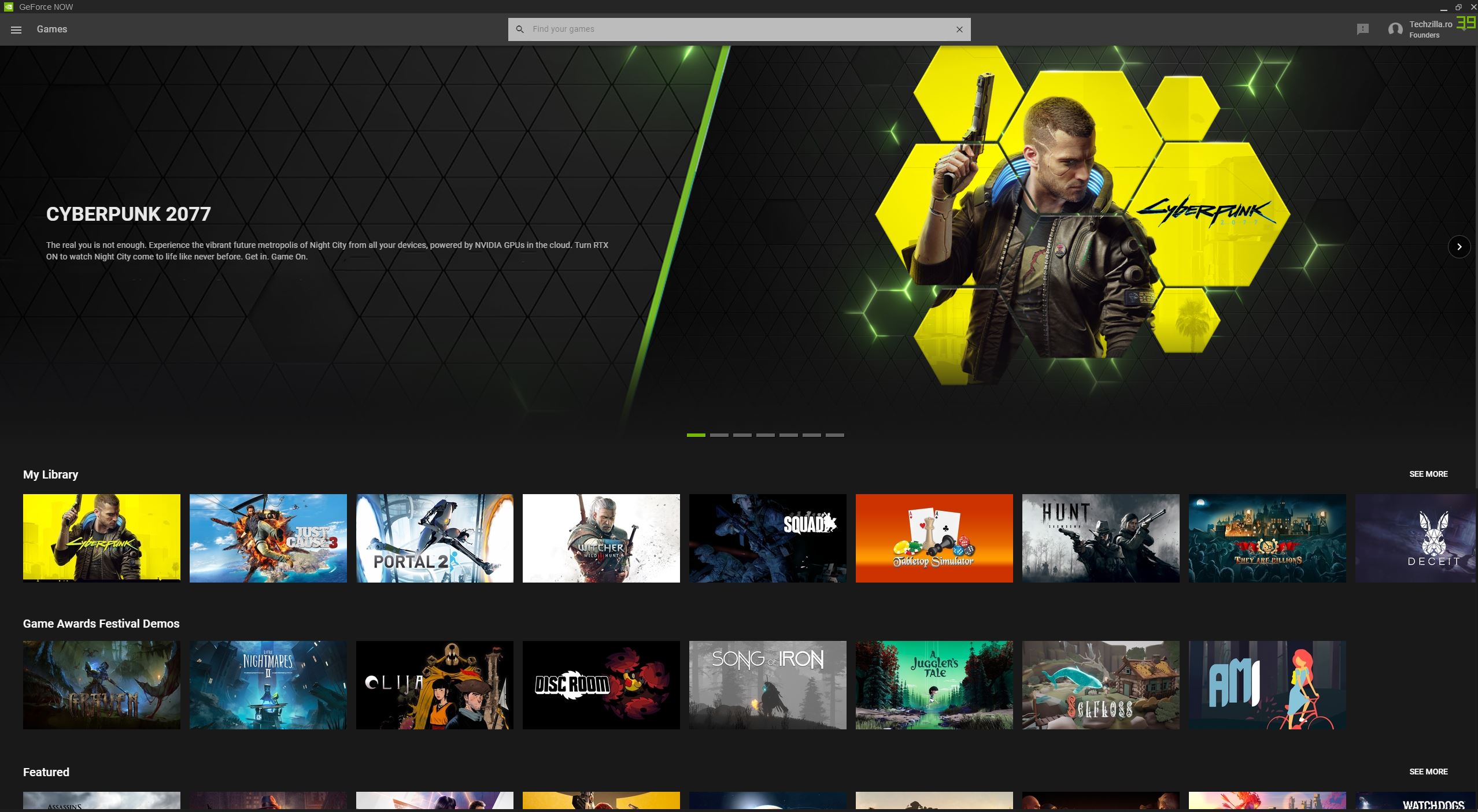Select the first carousel indicator
The image size is (1478, 812).
point(696,435)
